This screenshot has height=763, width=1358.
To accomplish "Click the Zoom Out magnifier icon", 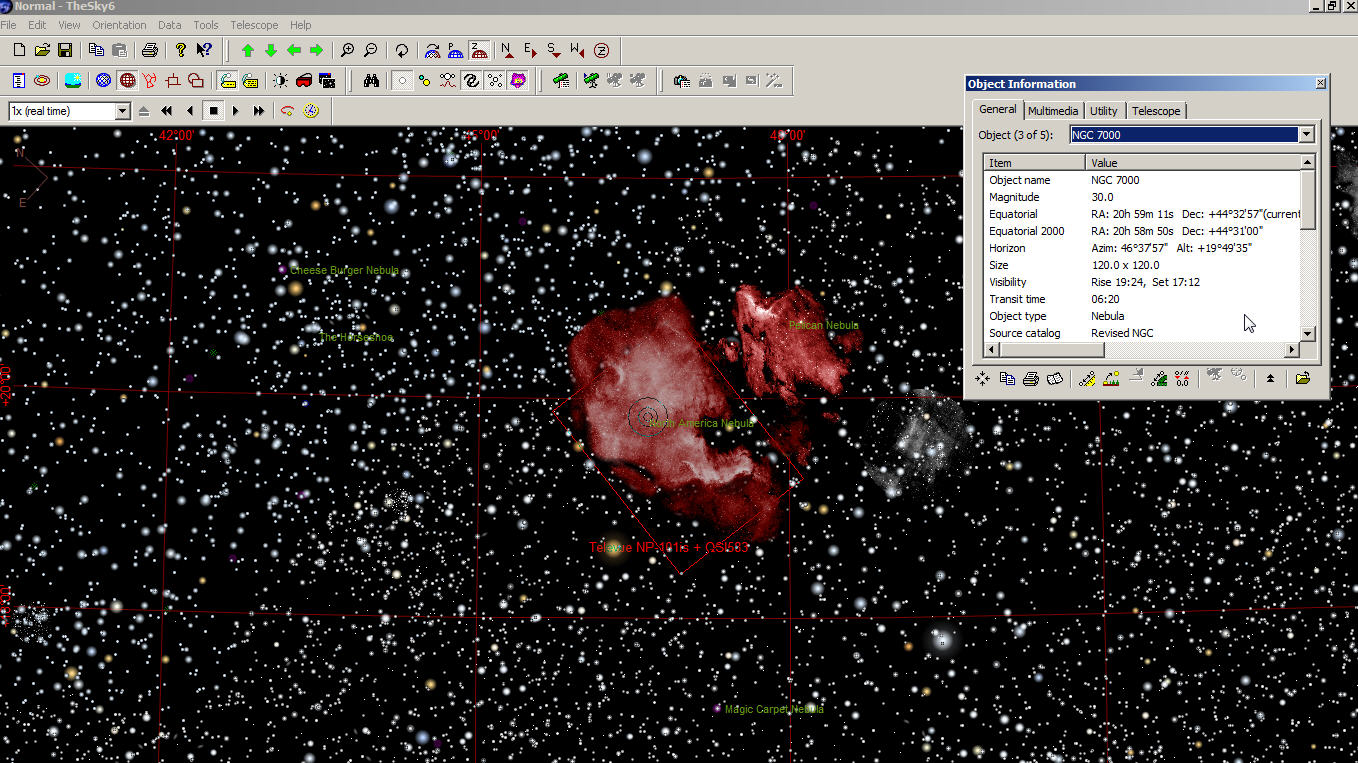I will point(370,50).
